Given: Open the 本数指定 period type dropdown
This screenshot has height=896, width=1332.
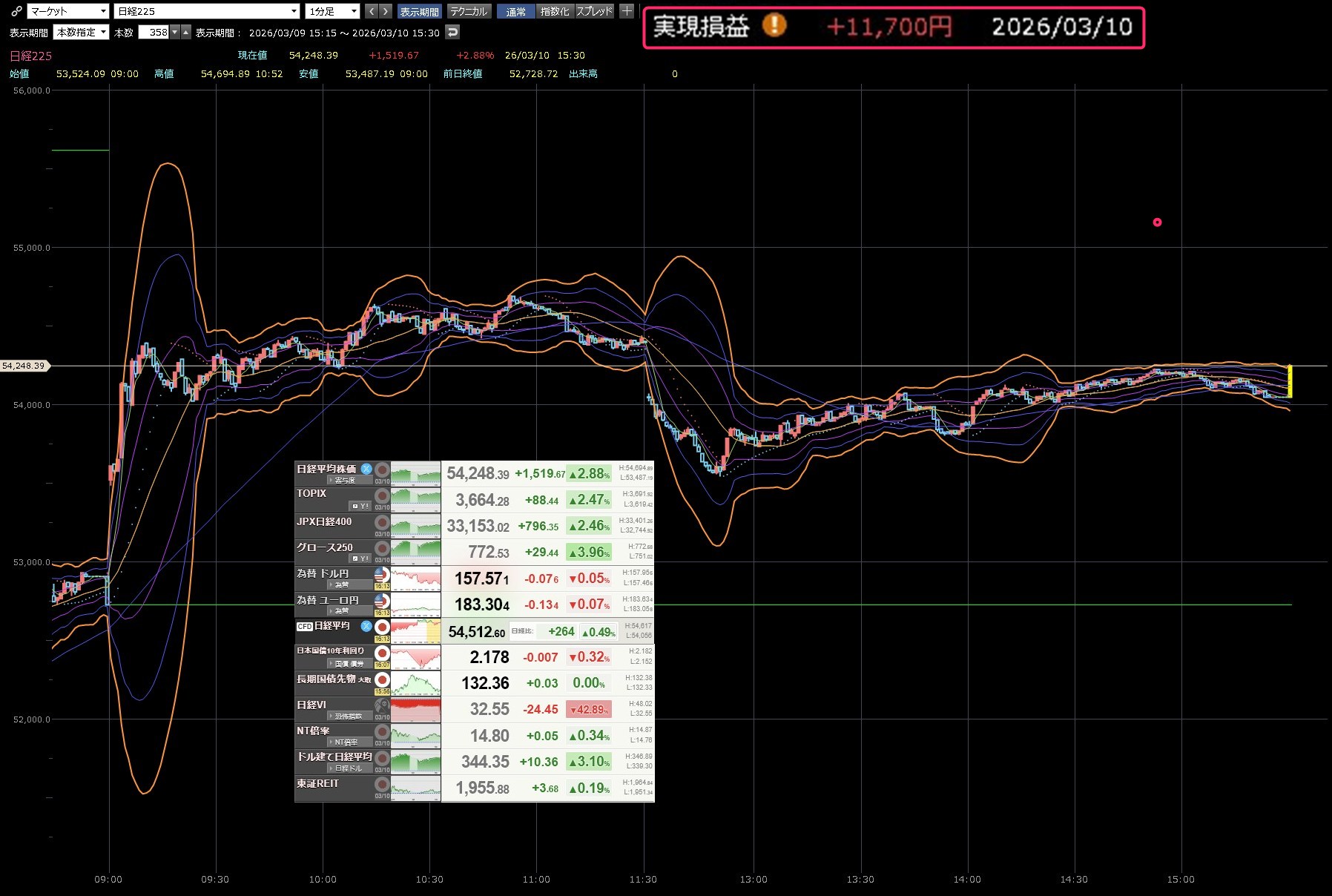Looking at the screenshot, I should (82, 32).
